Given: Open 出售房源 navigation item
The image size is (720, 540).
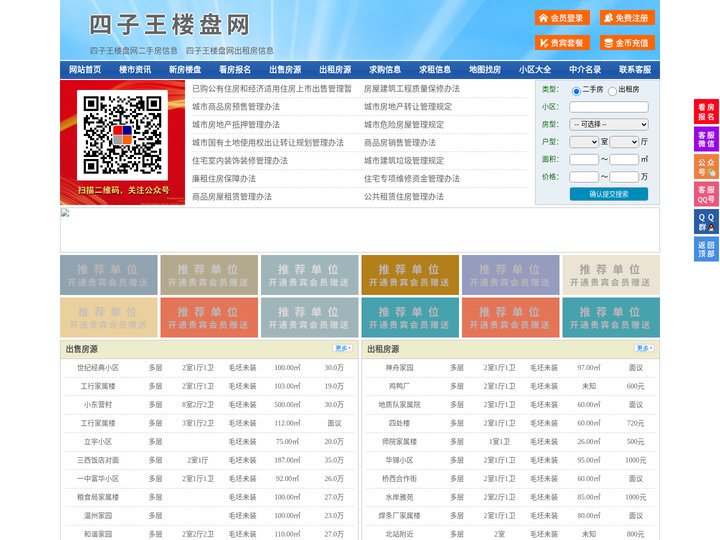Looking at the screenshot, I should tap(285, 70).
